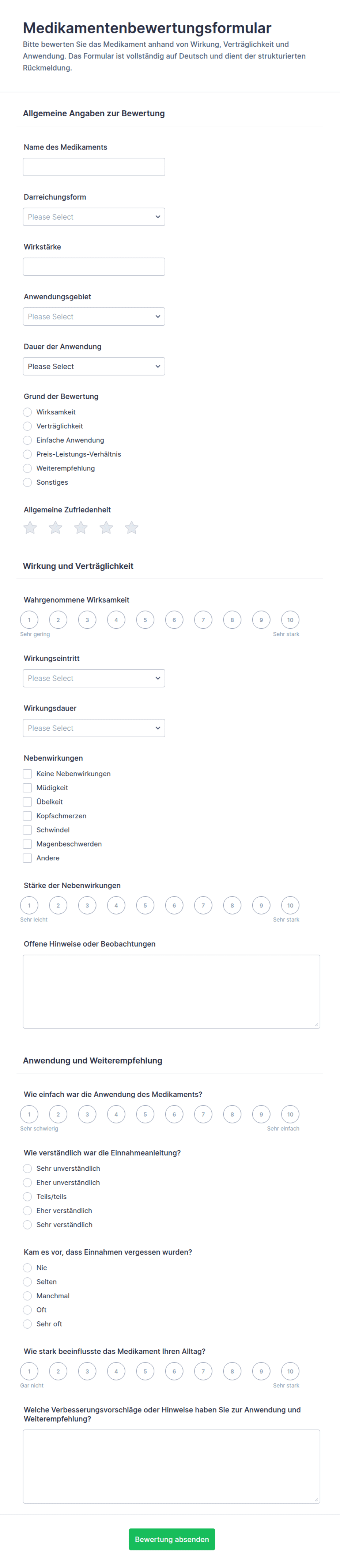Viewport: 340px width, 1568px height.
Task: Click the Name des Medikaments text field
Action: click(x=94, y=167)
